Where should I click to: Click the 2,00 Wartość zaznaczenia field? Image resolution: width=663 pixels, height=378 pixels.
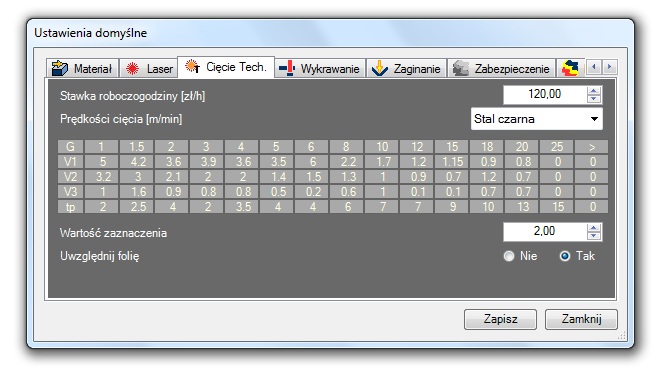[x=545, y=232]
